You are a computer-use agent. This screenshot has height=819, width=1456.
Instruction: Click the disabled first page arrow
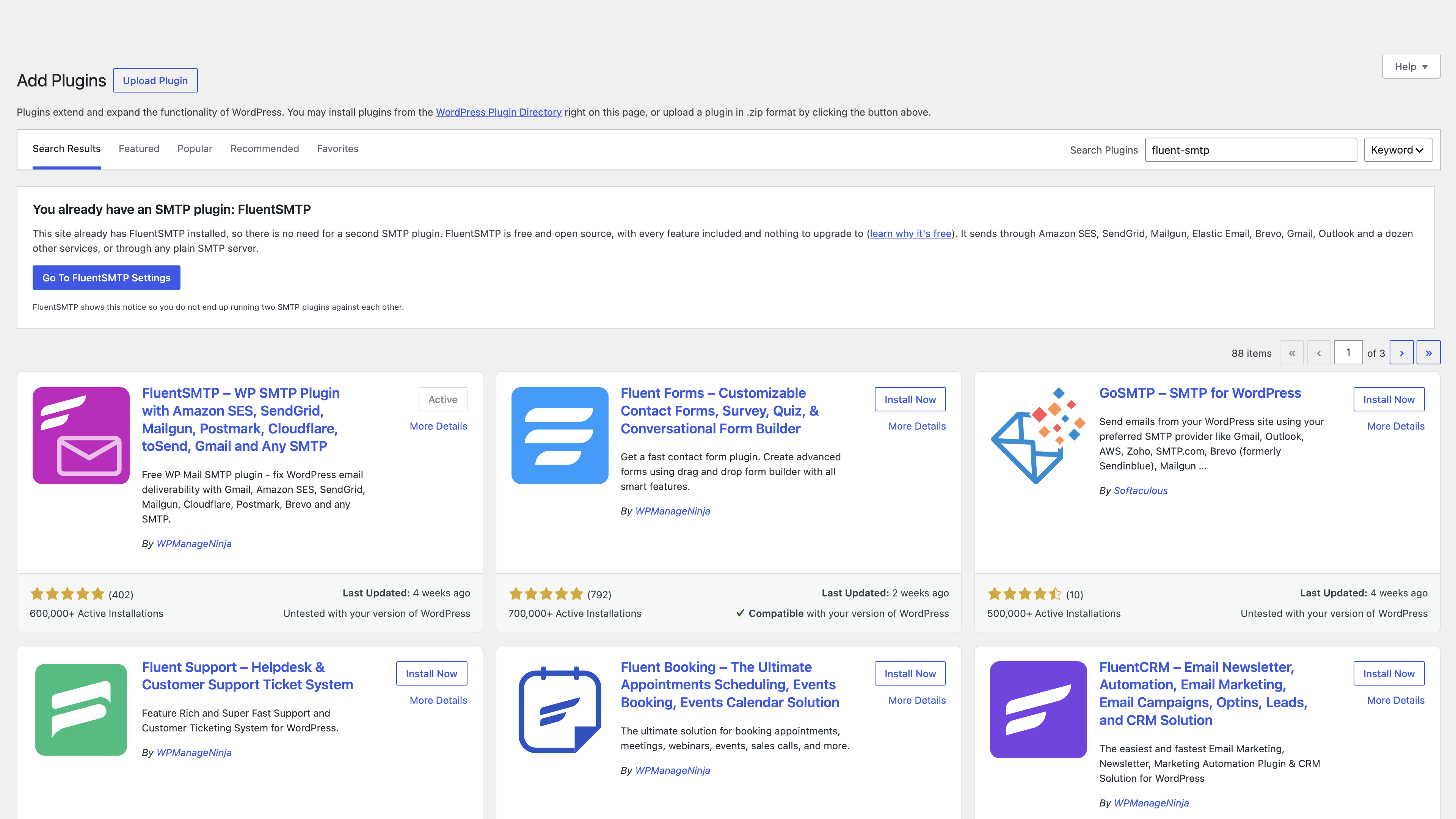tap(1291, 353)
